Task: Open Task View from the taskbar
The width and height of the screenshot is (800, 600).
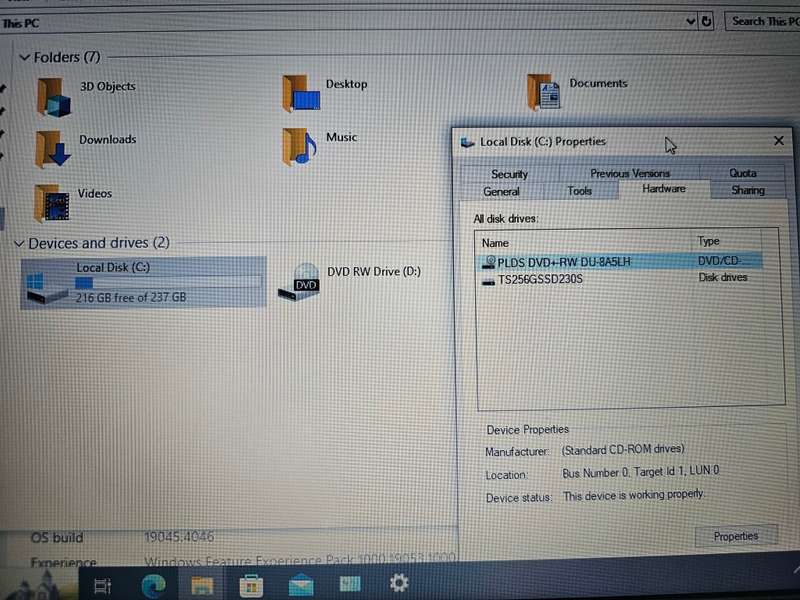Action: pos(103,586)
